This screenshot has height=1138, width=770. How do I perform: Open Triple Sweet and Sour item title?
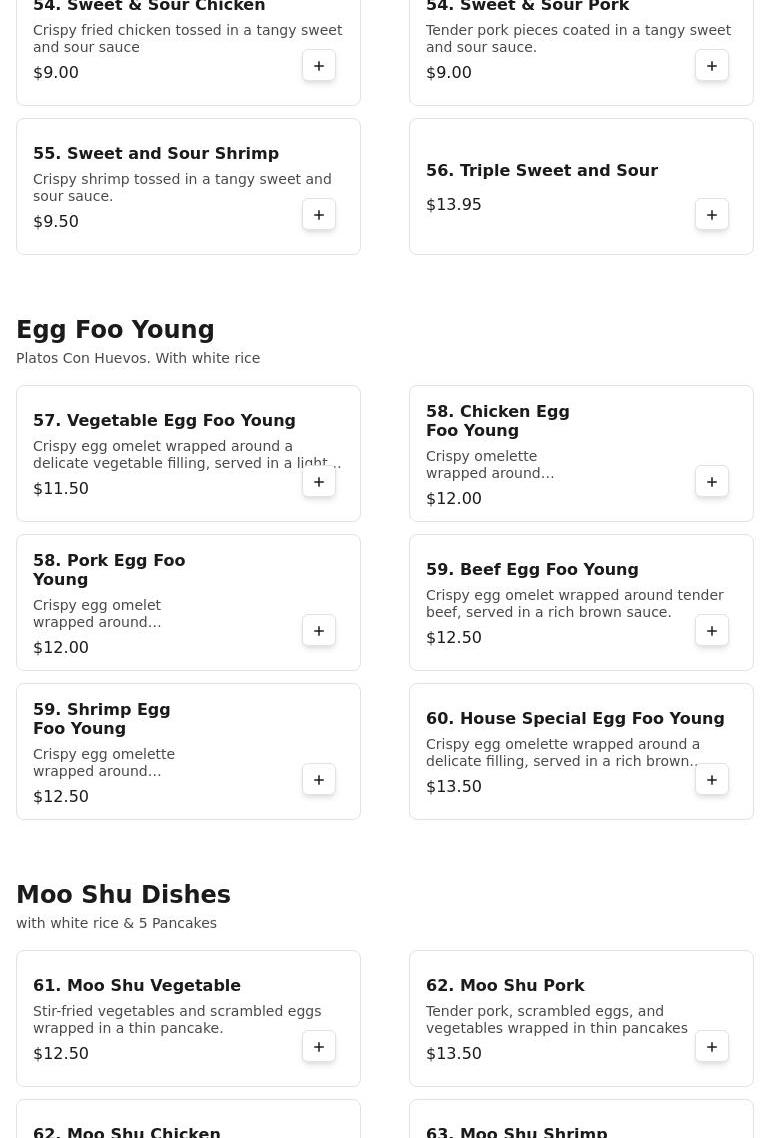[x=541, y=171]
